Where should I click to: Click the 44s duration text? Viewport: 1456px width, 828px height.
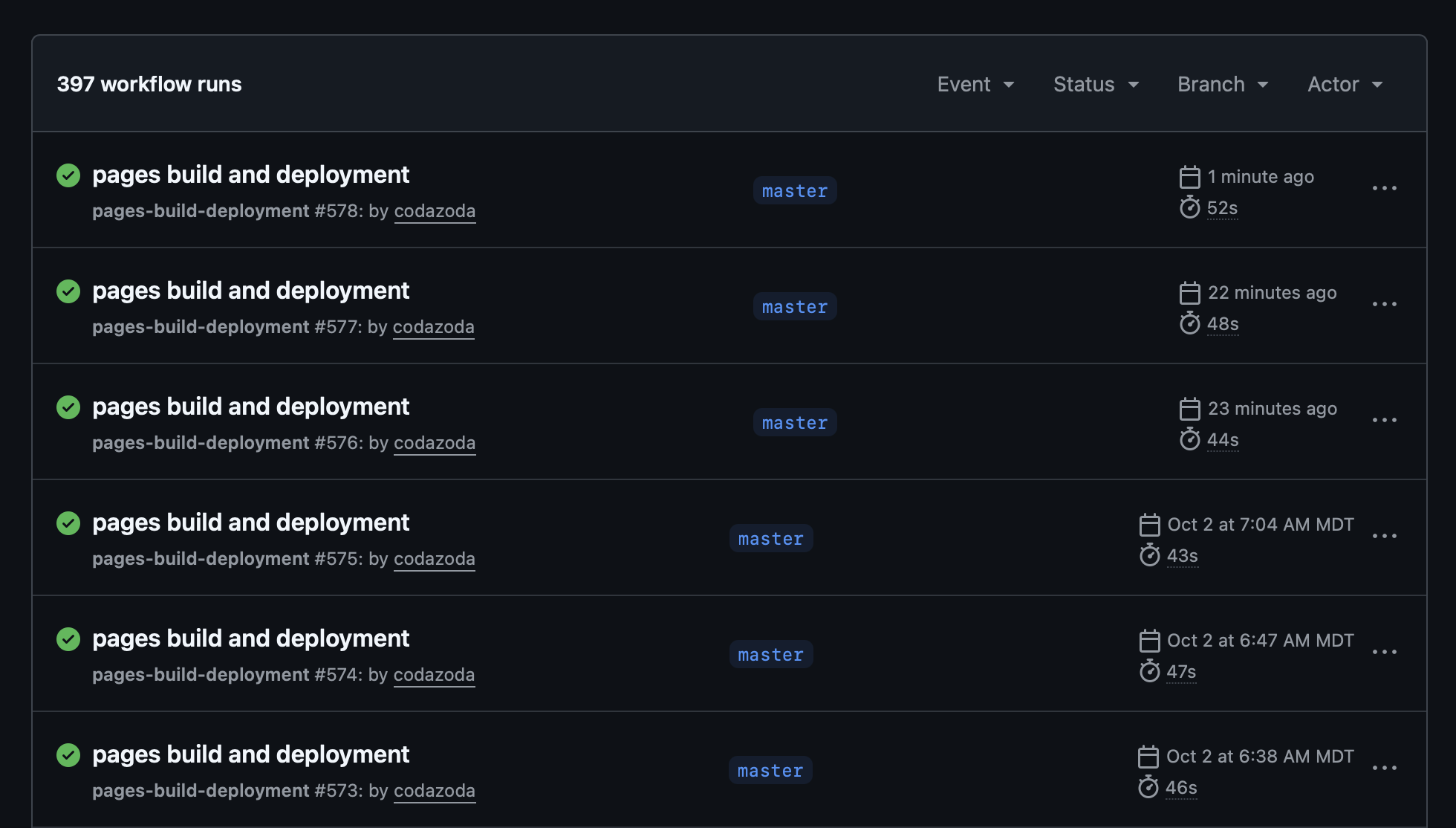(1222, 440)
